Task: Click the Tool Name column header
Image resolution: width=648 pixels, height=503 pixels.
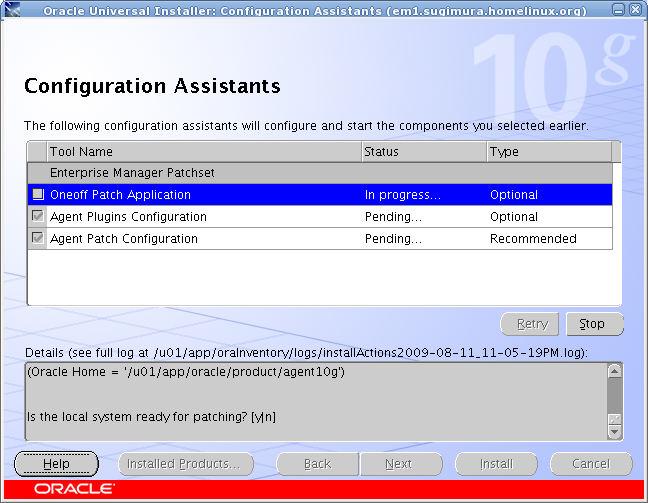Action: point(204,152)
